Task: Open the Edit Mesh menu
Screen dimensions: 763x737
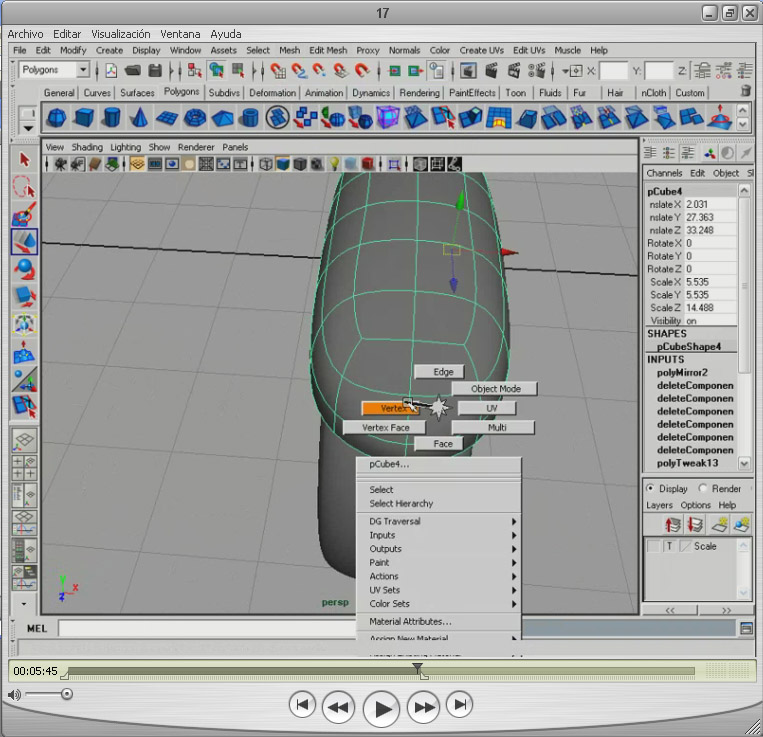Action: tap(327, 50)
